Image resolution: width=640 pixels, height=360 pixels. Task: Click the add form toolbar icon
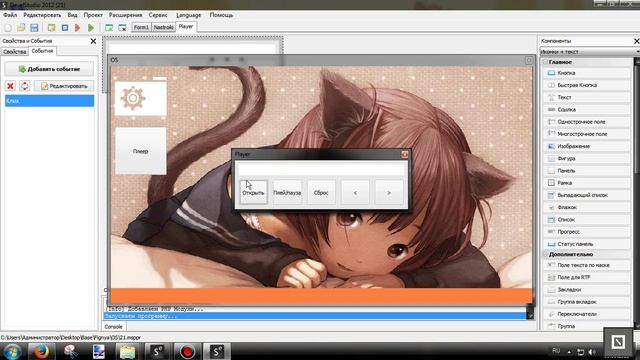(x=109, y=28)
